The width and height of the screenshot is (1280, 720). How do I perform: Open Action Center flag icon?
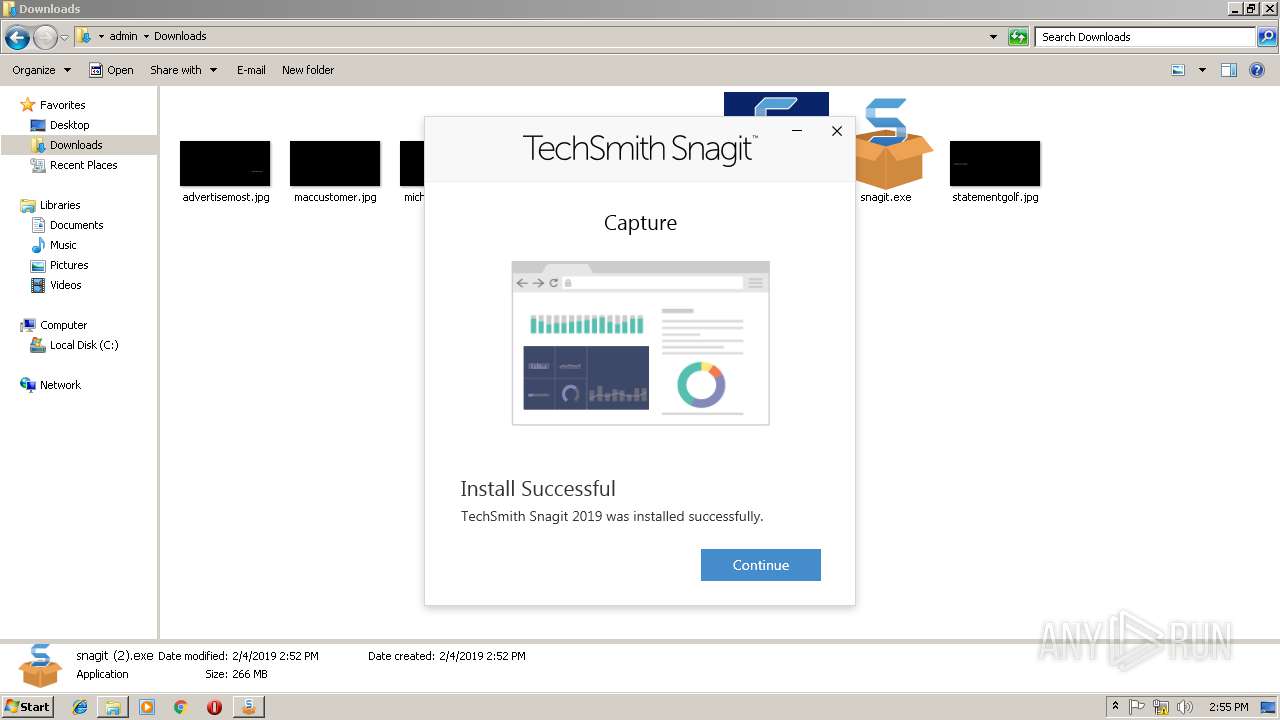(1137, 707)
